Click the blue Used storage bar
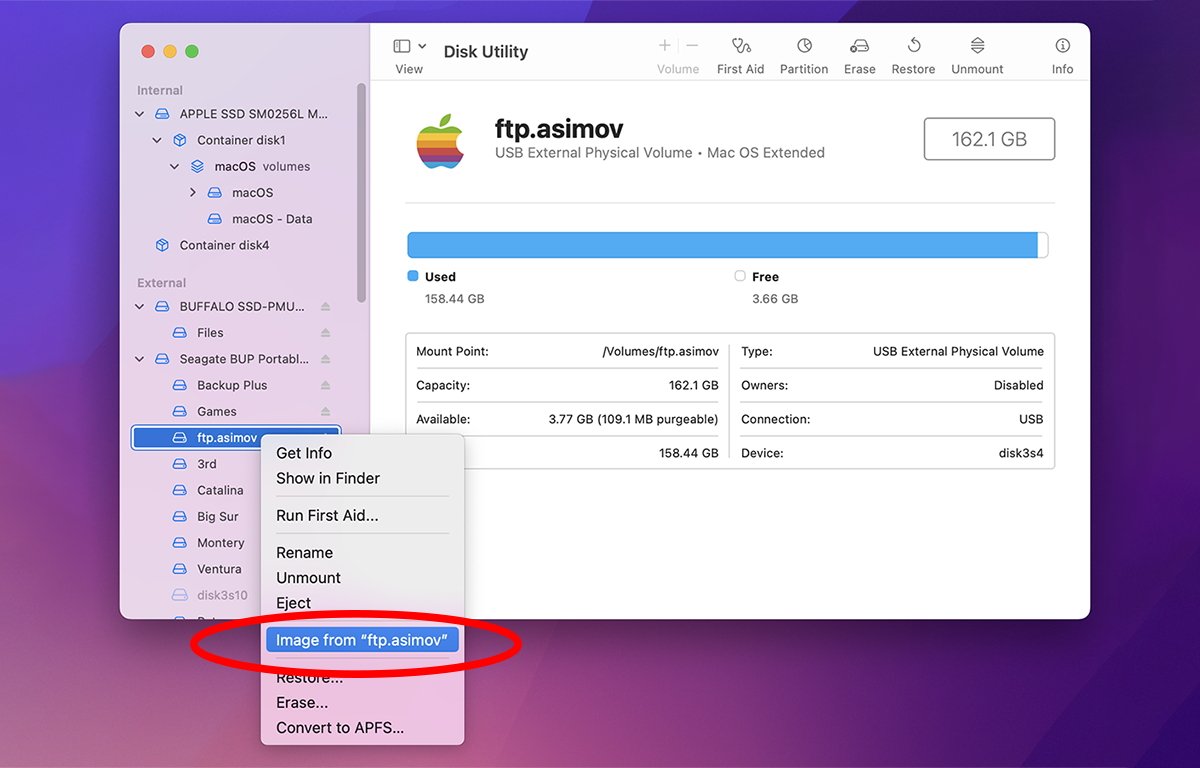 pos(722,245)
